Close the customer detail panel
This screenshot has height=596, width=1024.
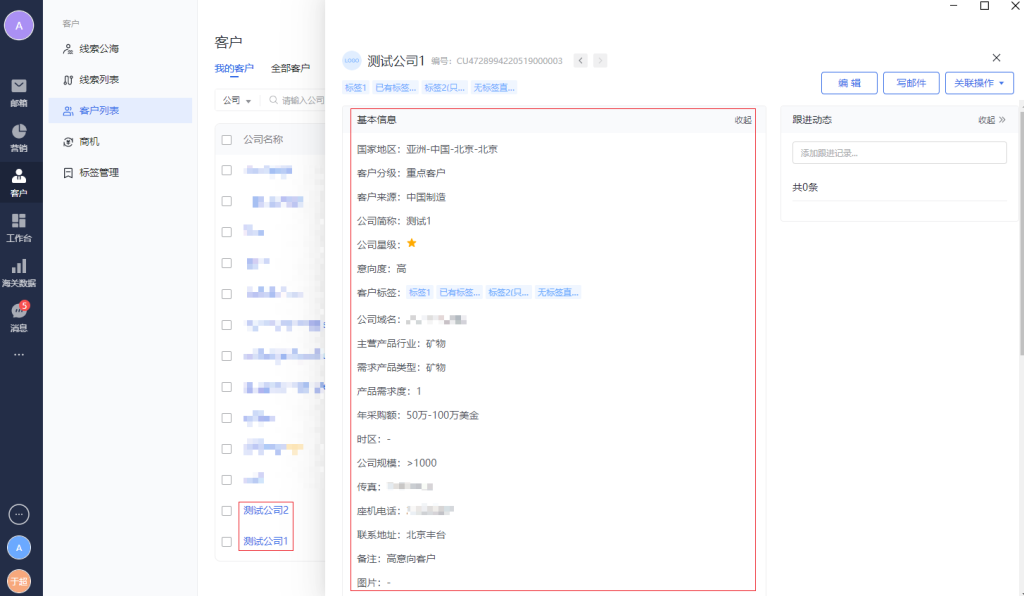pos(996,58)
